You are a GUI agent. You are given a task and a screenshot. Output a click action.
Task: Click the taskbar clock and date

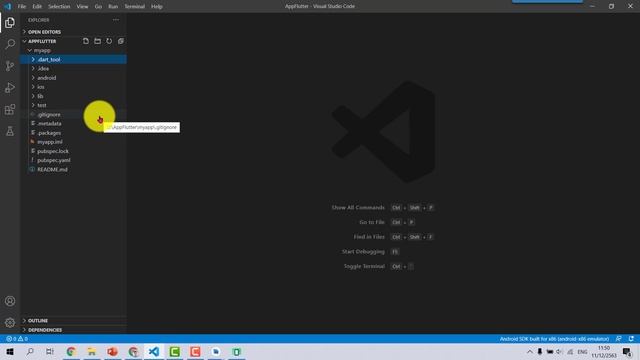coord(604,351)
